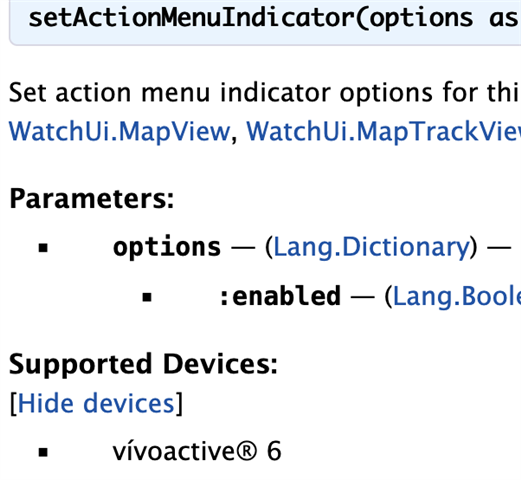Select the Supported Devices: heading
The image size is (521, 480).
tap(143, 364)
